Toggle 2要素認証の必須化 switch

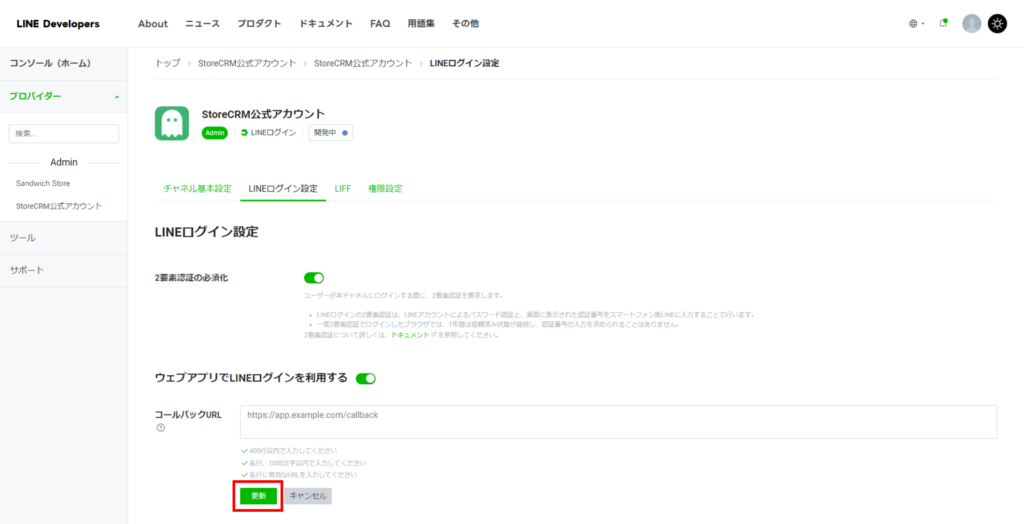[x=314, y=278]
